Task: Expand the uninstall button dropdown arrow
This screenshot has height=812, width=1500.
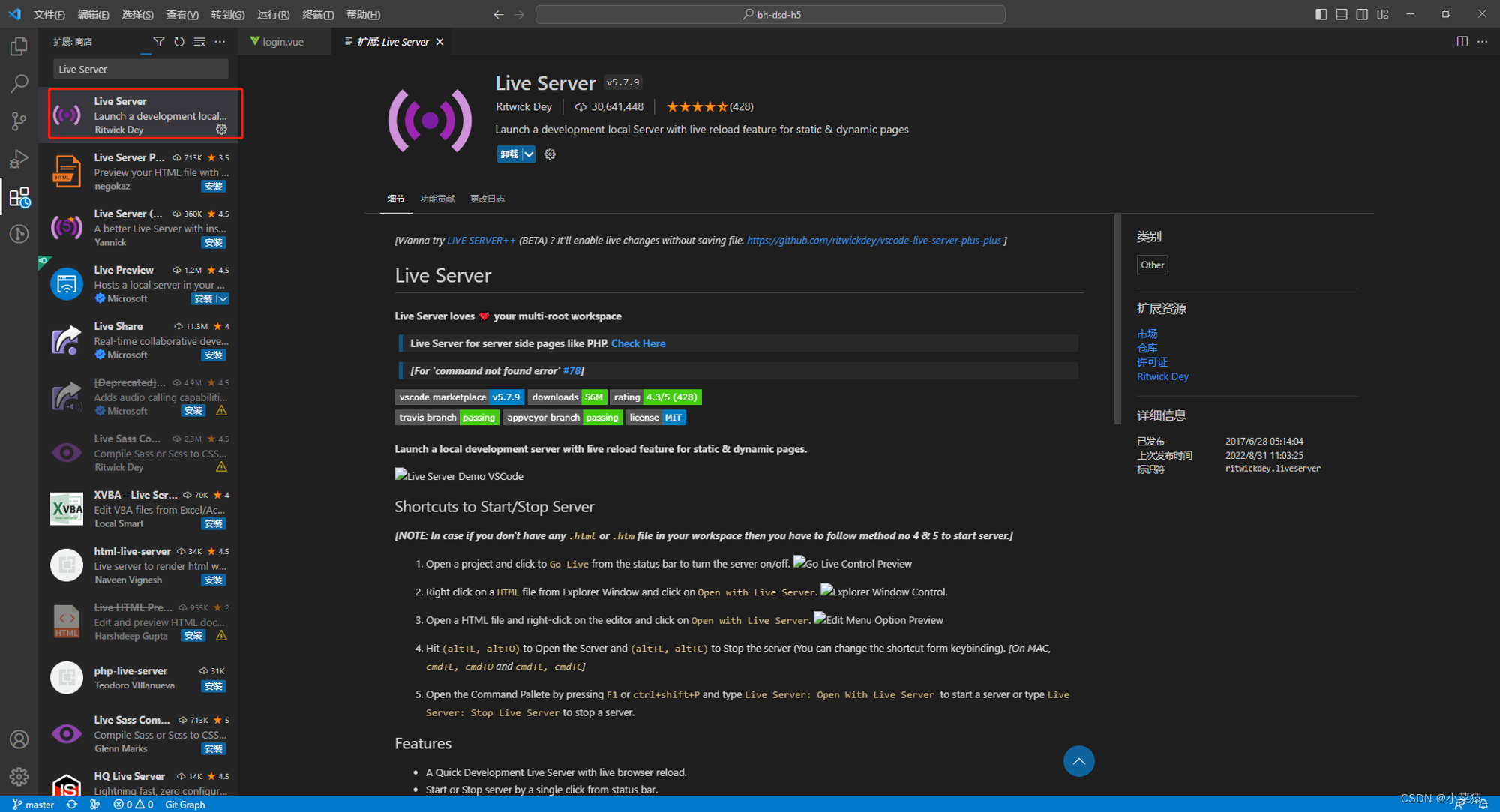Action: pos(529,154)
